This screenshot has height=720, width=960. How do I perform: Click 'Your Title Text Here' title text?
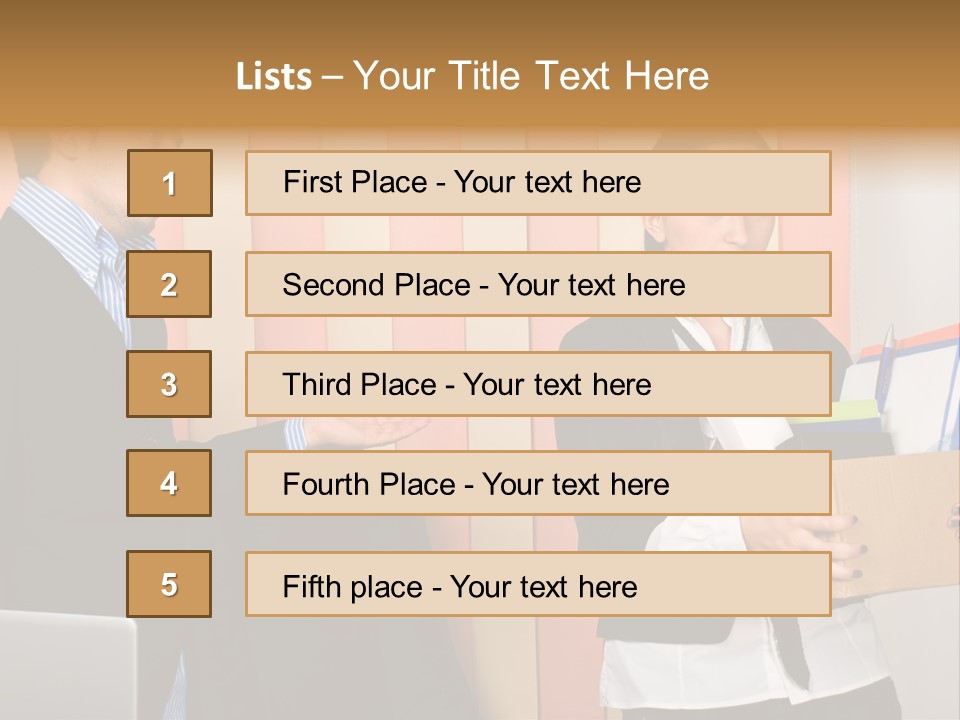click(x=531, y=76)
